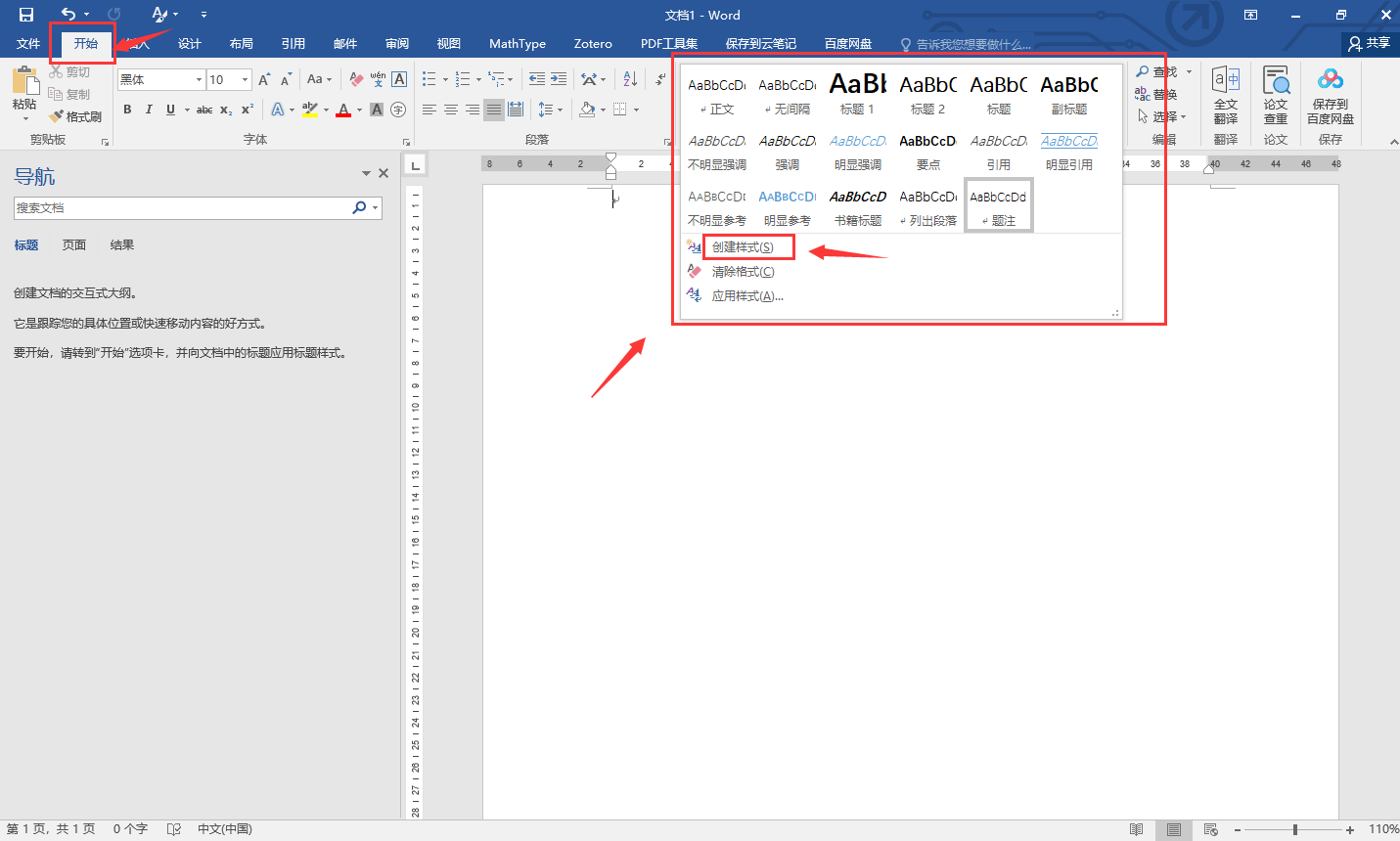The image size is (1400, 841).
Task: Open the 页面 (Pages) tab in navigation pane
Action: (74, 244)
